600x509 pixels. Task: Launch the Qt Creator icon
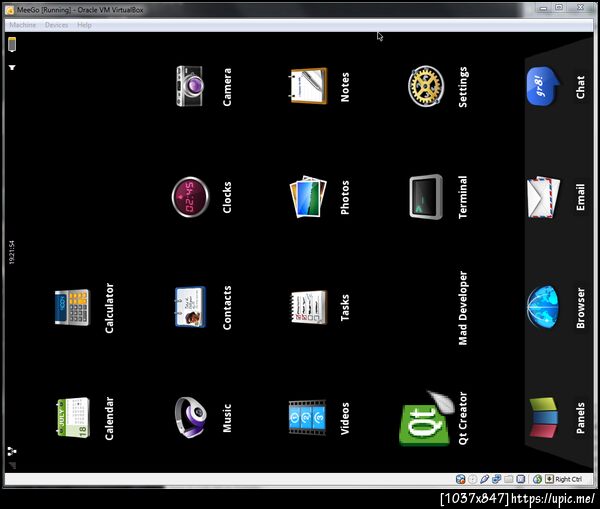[427, 418]
